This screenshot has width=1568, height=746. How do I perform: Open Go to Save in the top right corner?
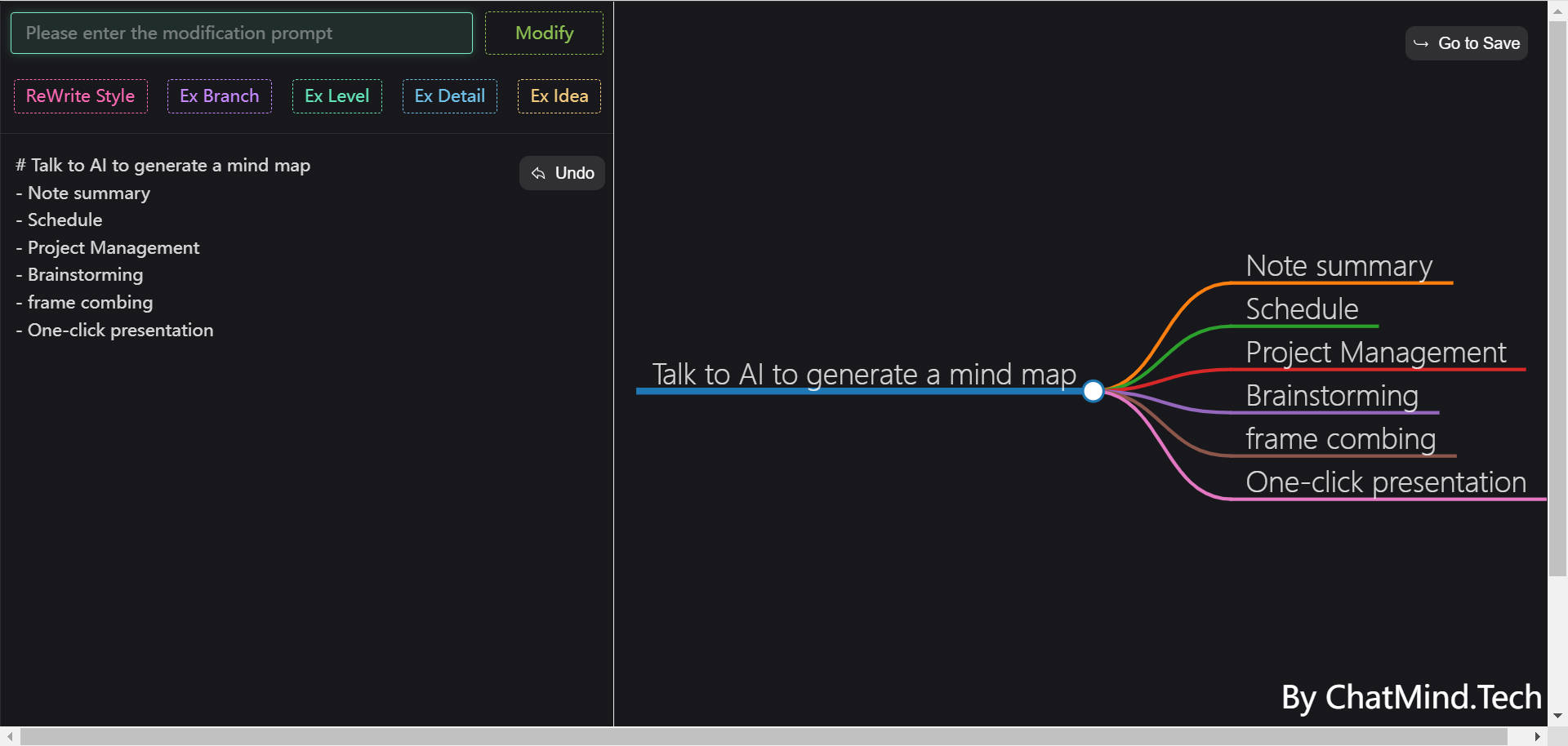coord(1466,42)
